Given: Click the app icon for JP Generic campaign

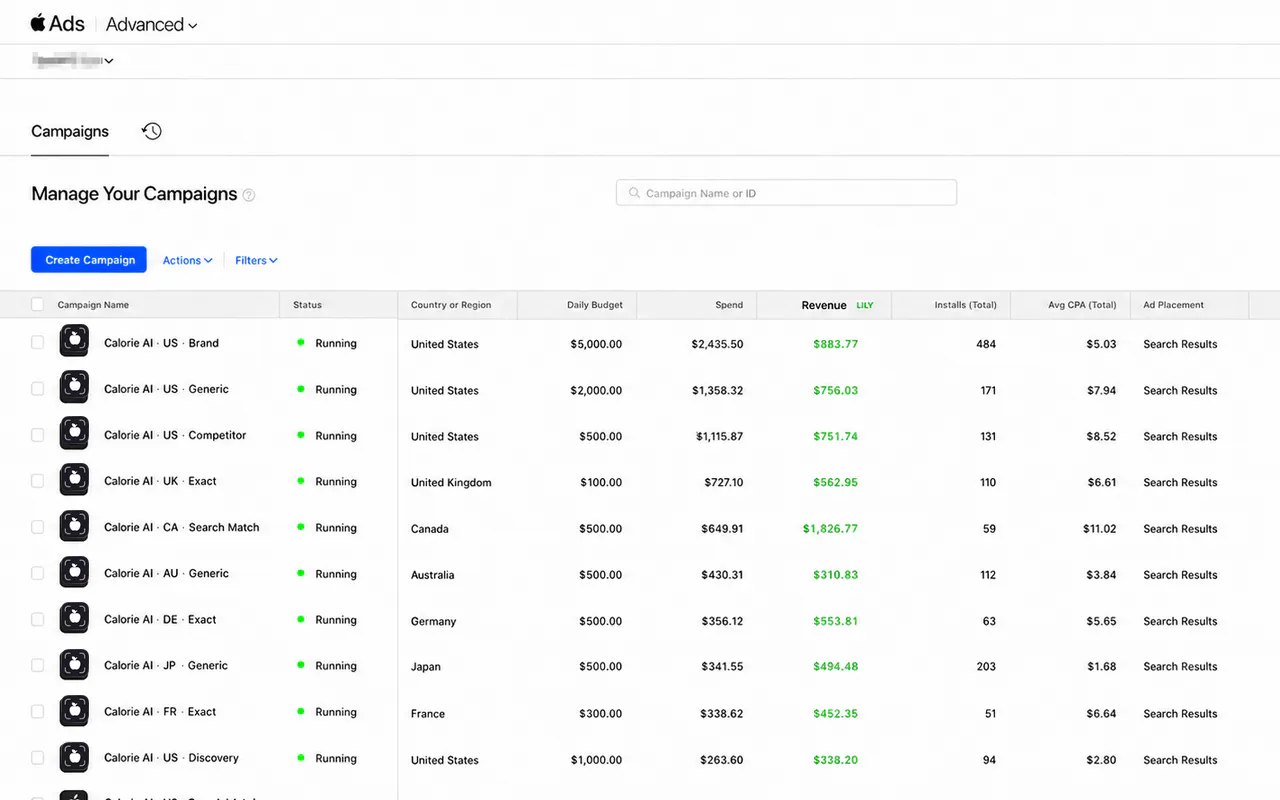Looking at the screenshot, I should click(74, 664).
